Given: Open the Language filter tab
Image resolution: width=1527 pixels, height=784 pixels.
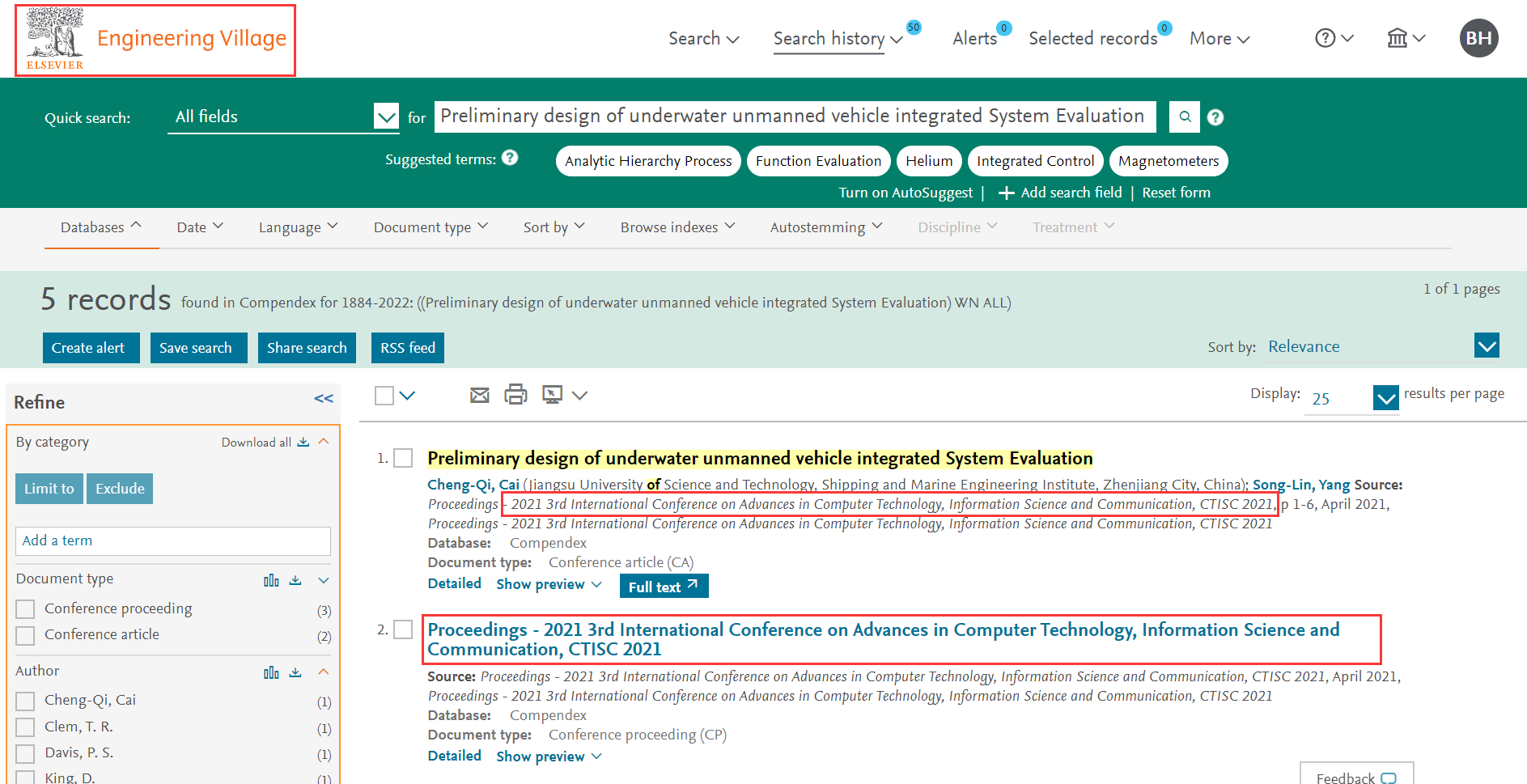Looking at the screenshot, I should tap(298, 227).
